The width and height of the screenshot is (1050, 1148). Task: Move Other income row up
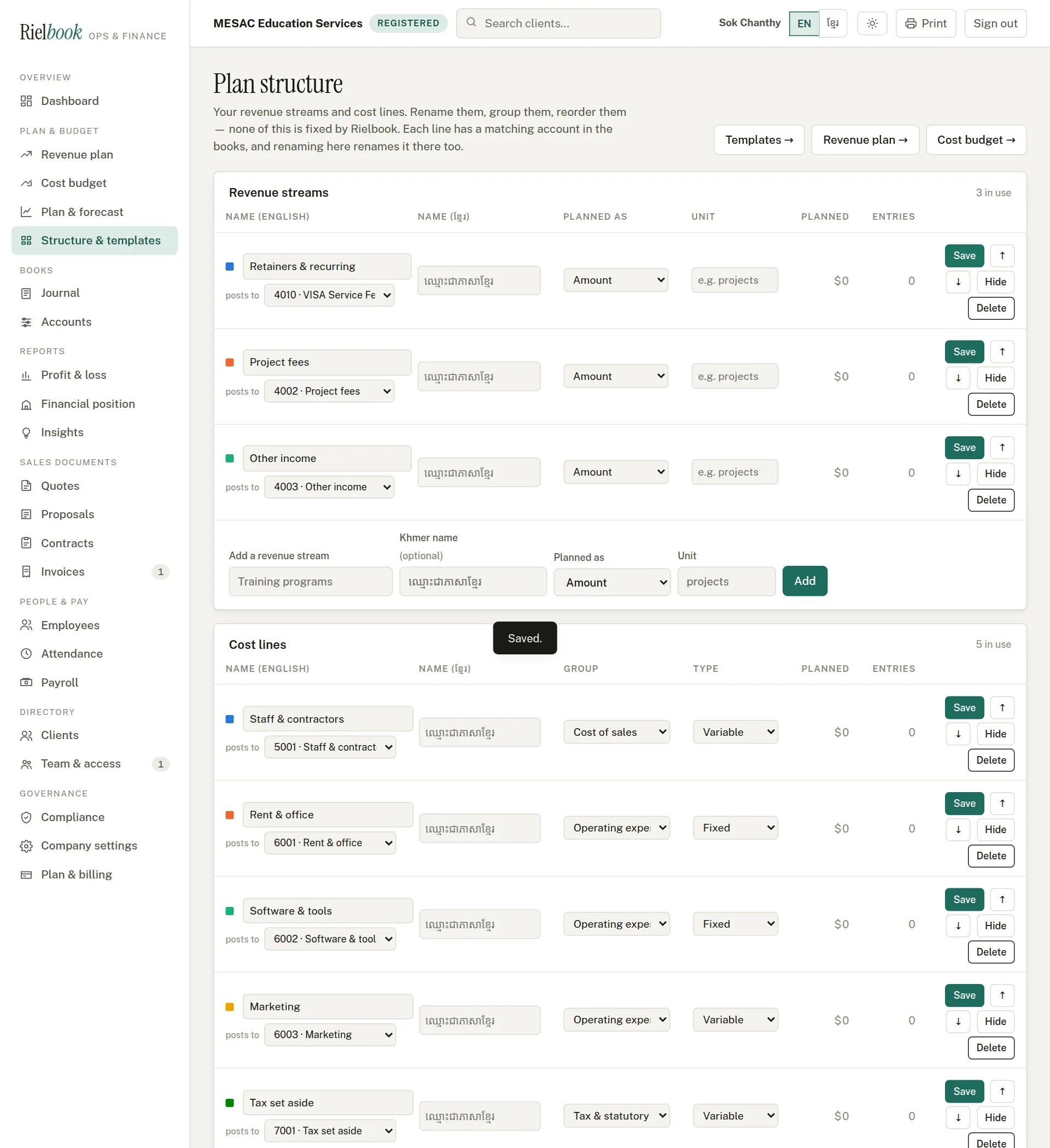[1002, 448]
